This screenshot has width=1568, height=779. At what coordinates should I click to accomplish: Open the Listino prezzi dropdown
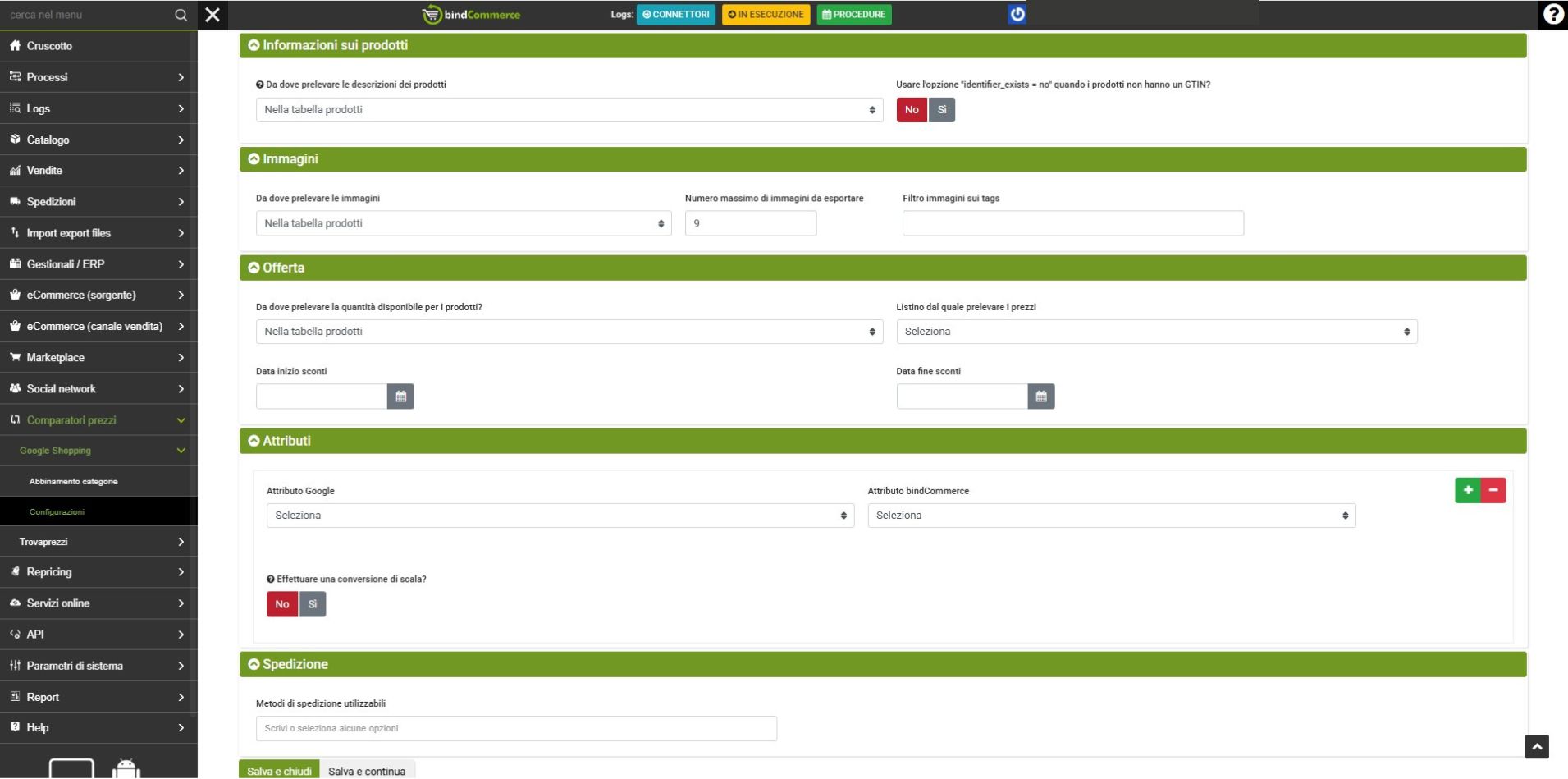click(x=1156, y=332)
